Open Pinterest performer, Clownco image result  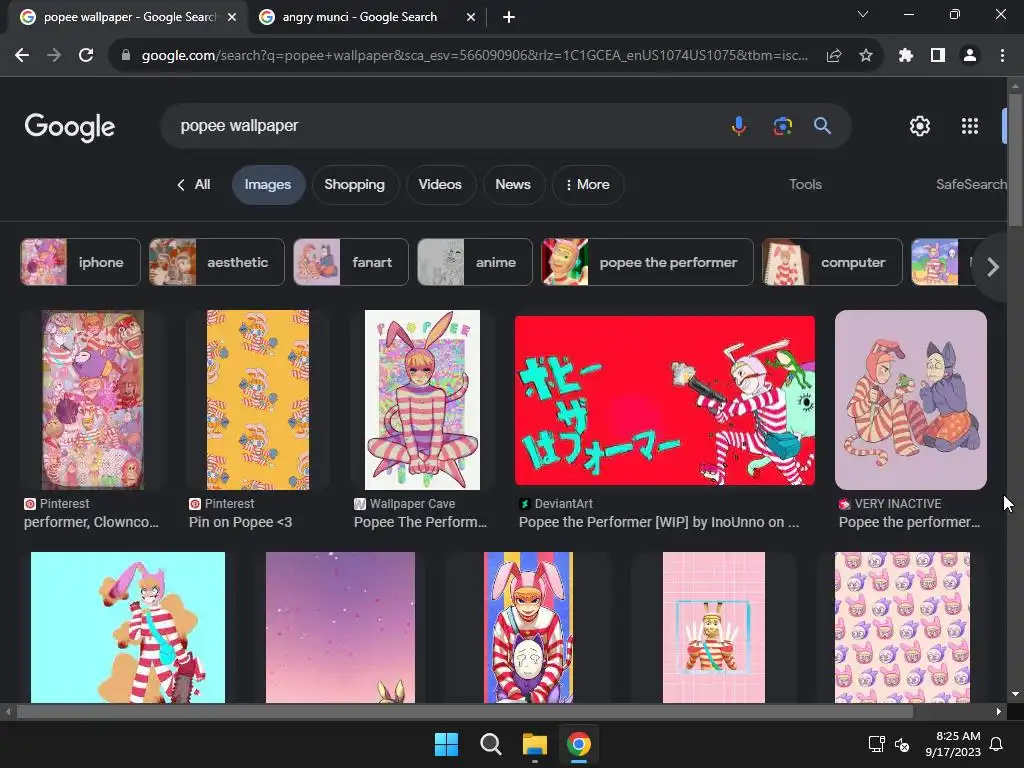93,400
